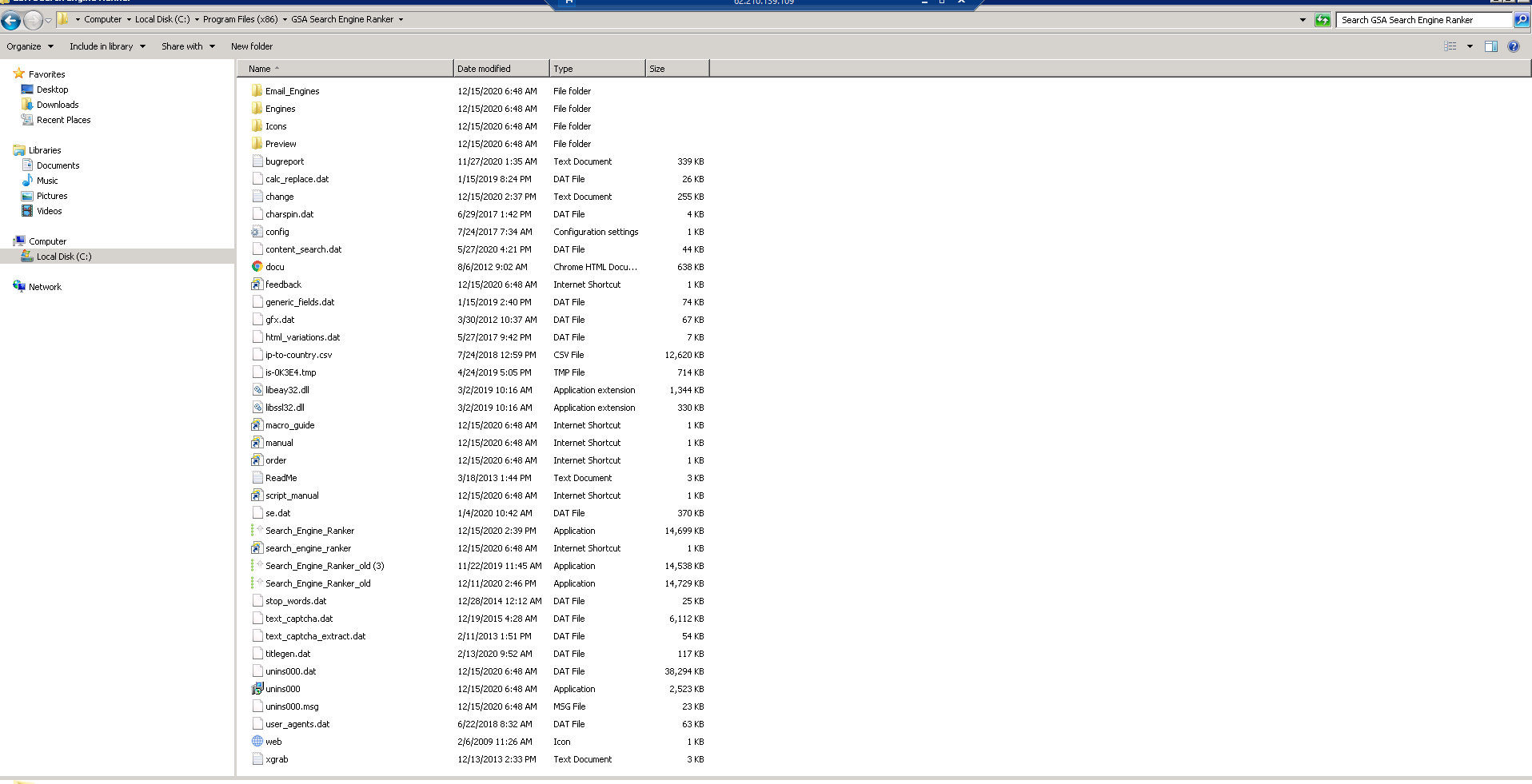Sort by the Date modified column header
1532x784 pixels.
(501, 69)
